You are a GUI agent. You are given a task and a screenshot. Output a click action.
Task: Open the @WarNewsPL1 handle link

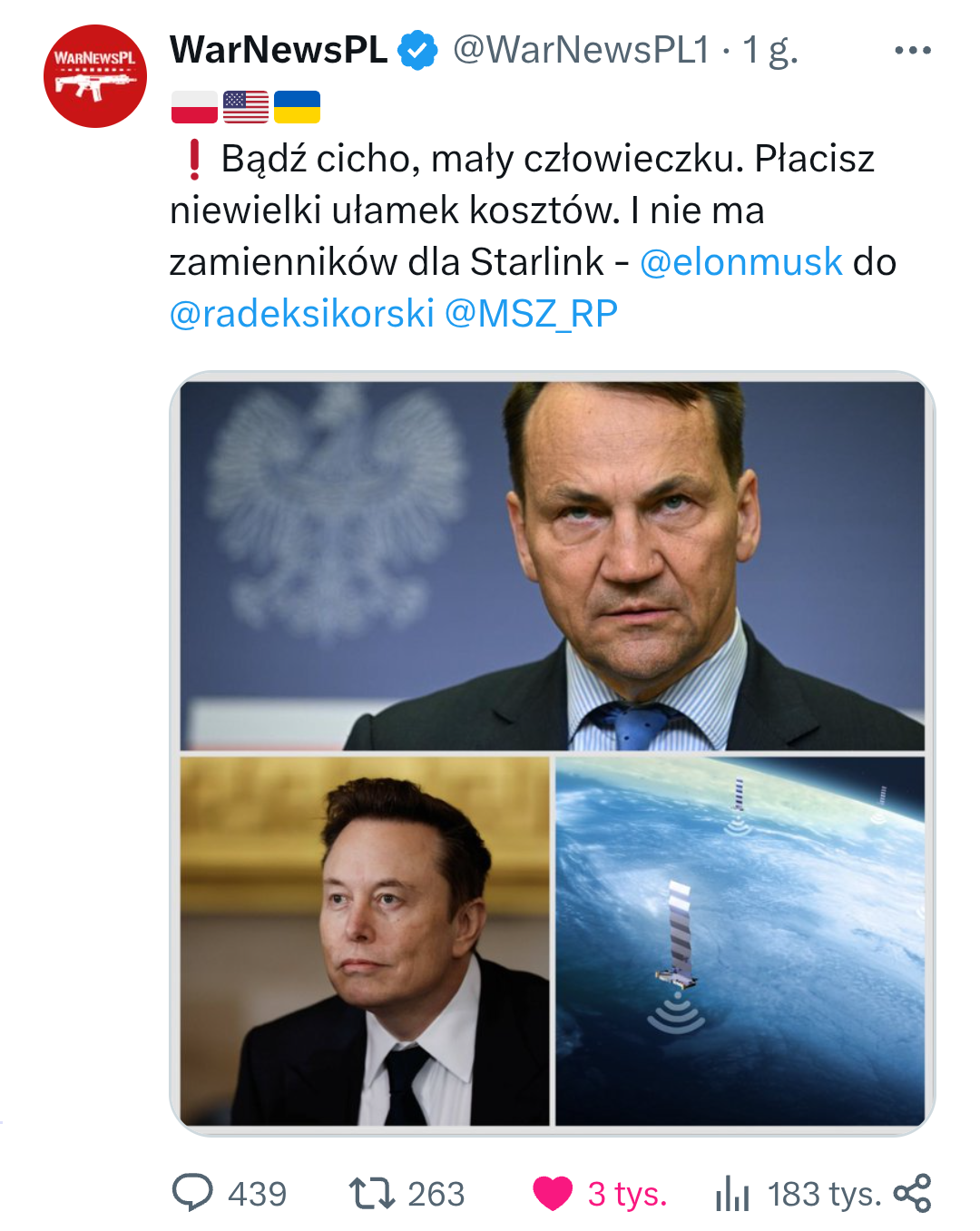(x=581, y=50)
